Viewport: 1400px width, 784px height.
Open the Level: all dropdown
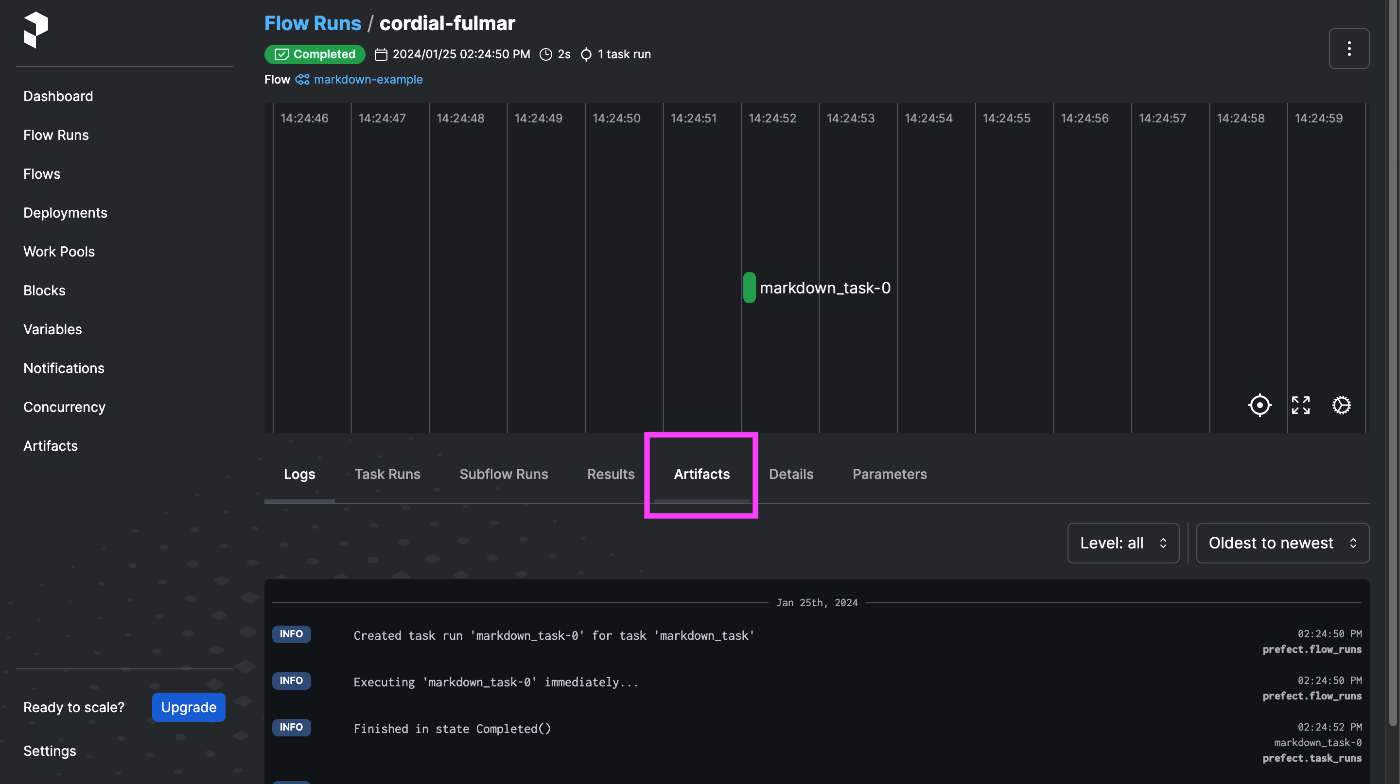pos(1124,543)
